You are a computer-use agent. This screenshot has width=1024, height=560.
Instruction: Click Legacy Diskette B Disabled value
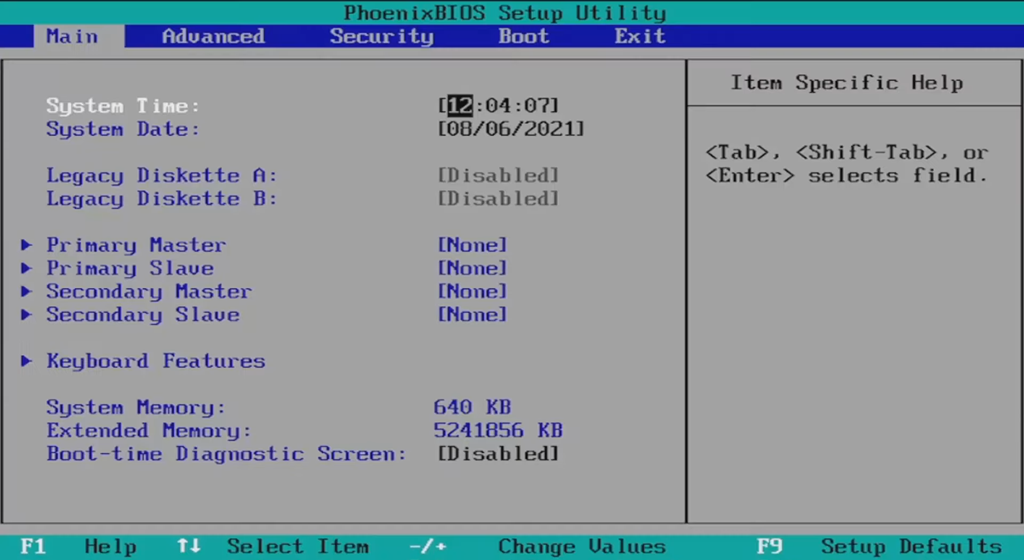pyautogui.click(x=498, y=198)
